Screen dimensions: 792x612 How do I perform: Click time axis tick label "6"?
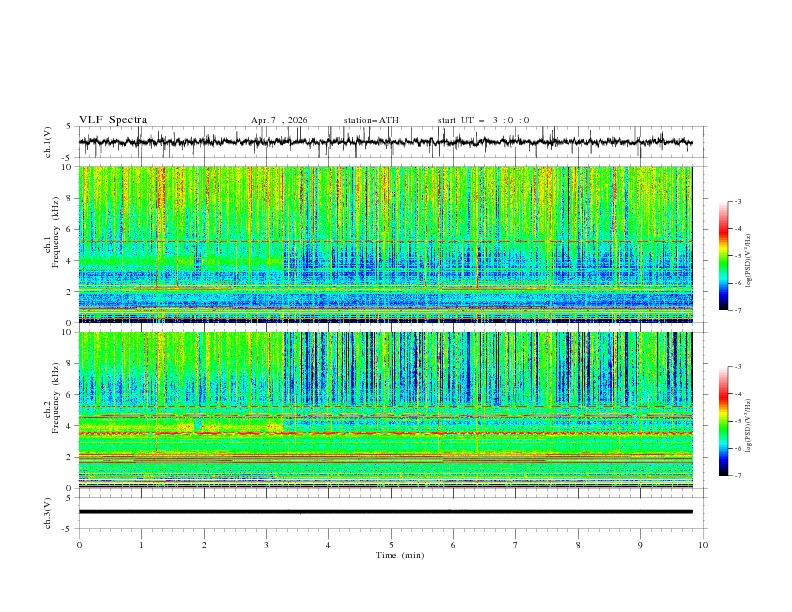coord(454,545)
